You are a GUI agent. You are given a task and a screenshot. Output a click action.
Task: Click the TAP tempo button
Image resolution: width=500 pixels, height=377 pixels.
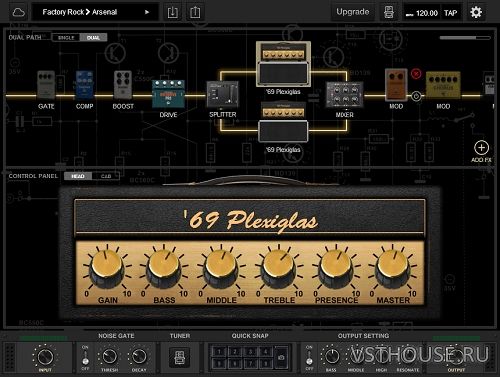point(450,13)
